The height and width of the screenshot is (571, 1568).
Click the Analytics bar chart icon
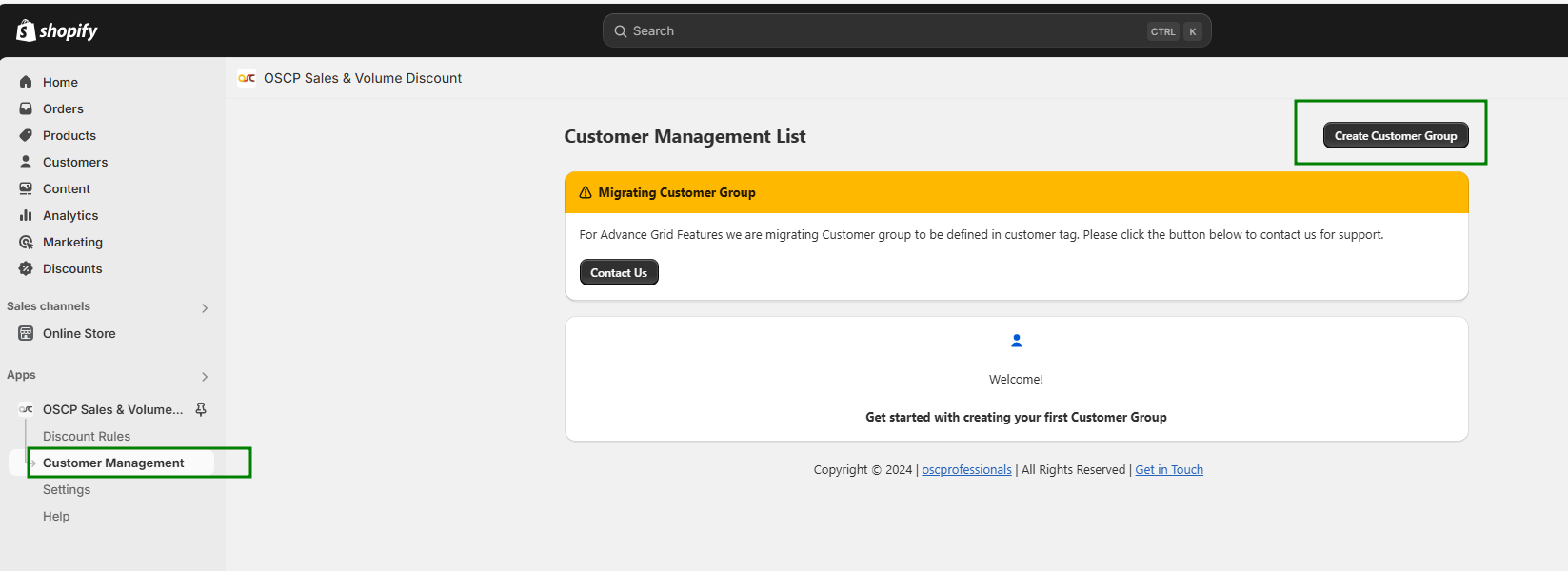pyautogui.click(x=26, y=215)
